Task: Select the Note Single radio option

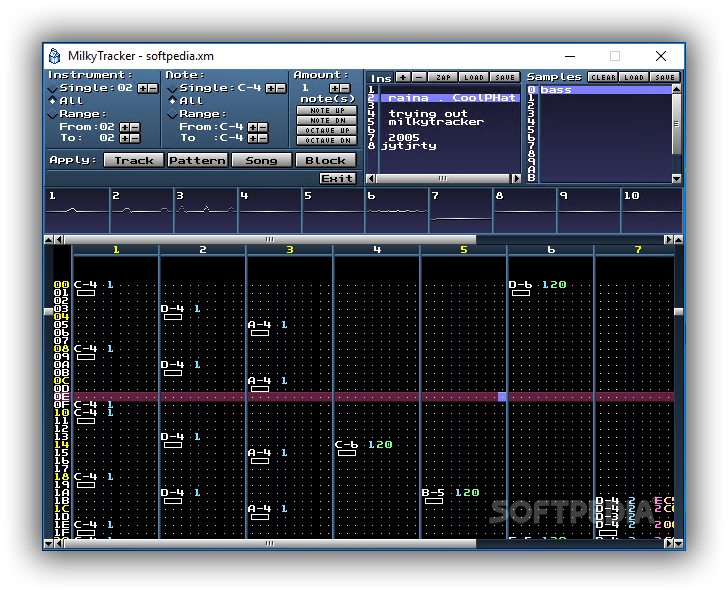Action: 172,88
